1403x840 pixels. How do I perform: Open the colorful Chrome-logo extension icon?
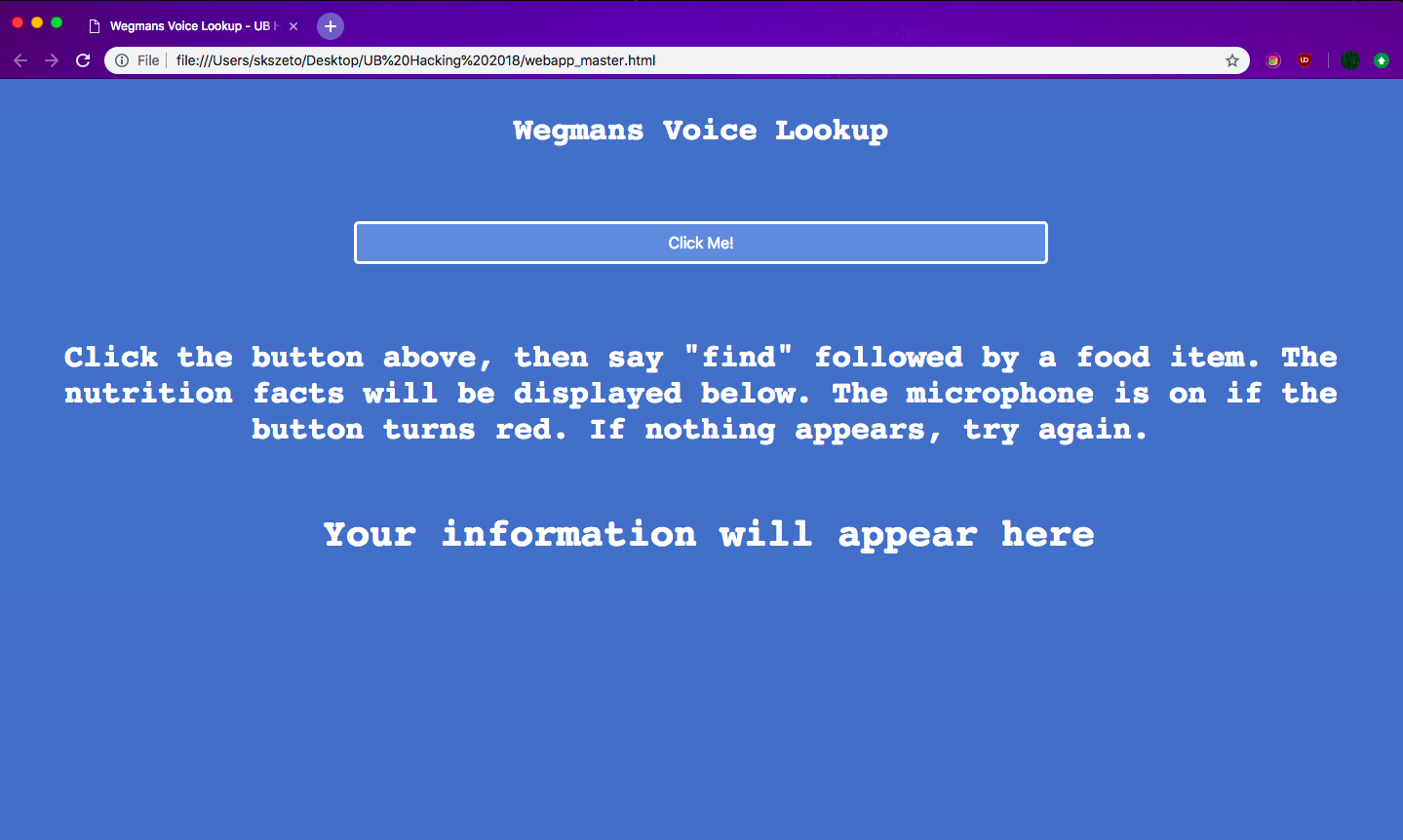(1273, 60)
